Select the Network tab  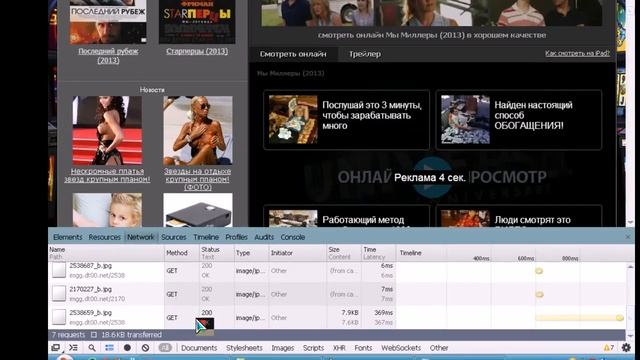coord(140,237)
